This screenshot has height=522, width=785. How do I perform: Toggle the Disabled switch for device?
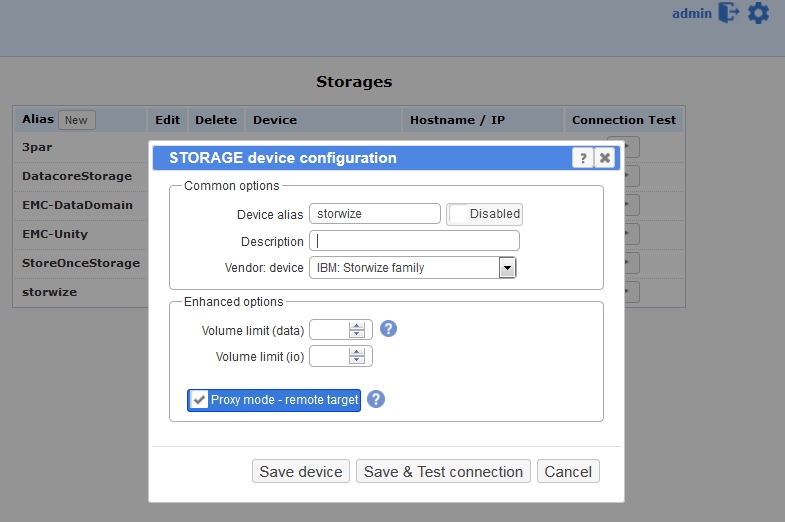[x=484, y=213]
